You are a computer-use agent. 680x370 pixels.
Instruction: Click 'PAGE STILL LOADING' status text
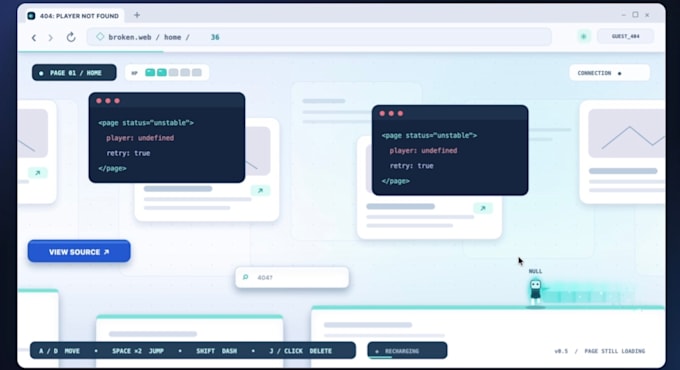[615, 351]
